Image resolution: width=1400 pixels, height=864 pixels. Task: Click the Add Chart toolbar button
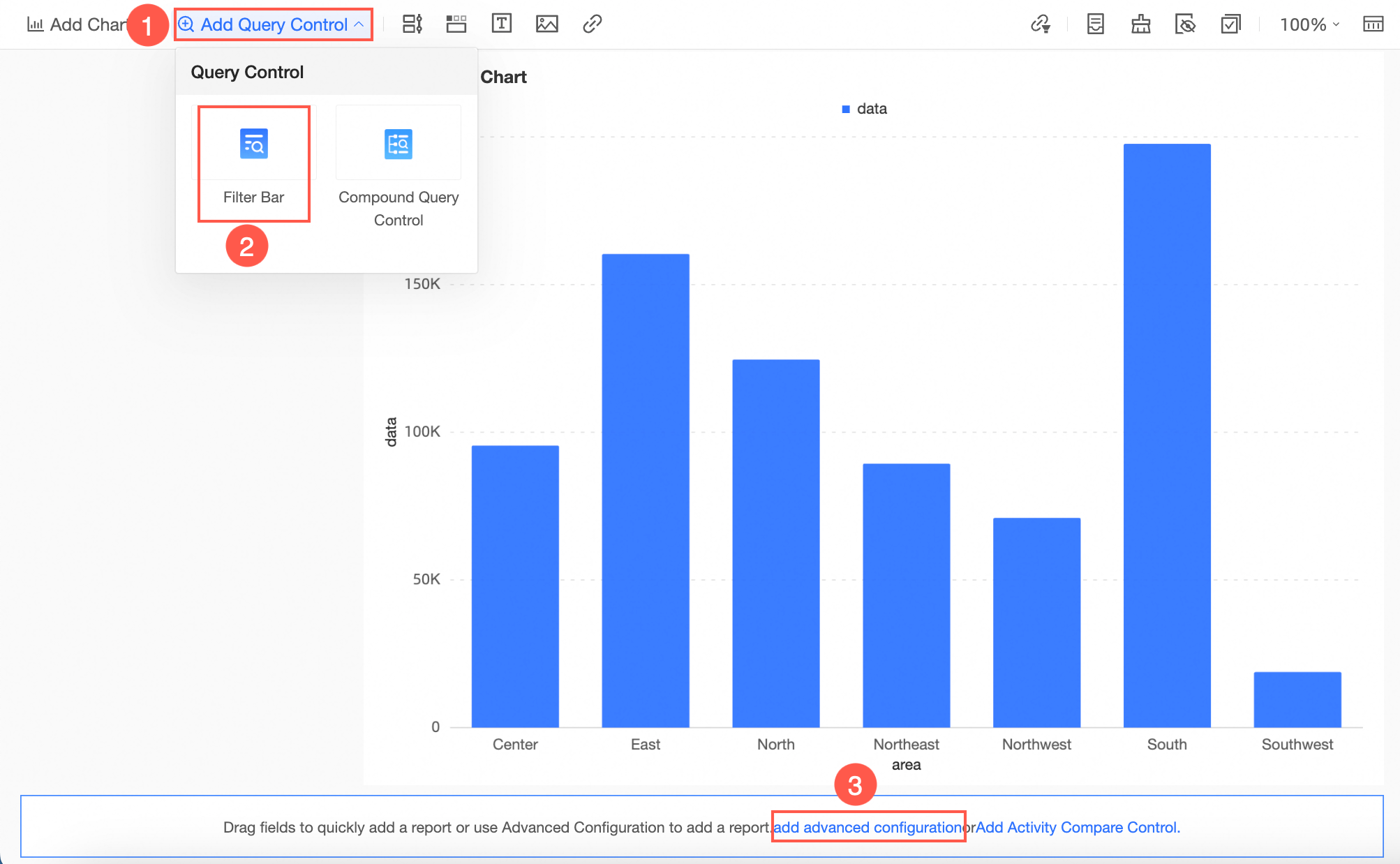[75, 24]
